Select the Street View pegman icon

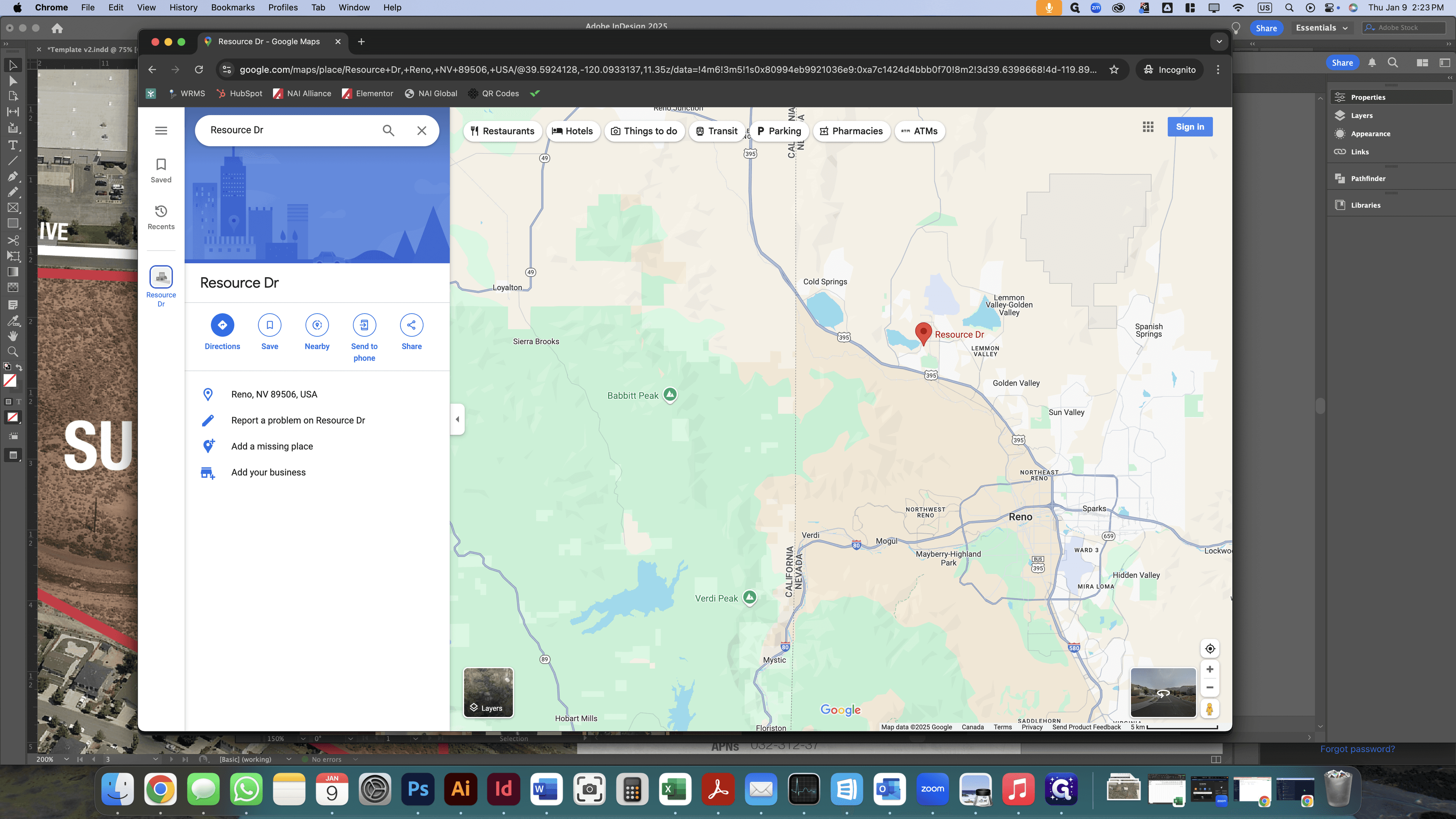(1210, 709)
